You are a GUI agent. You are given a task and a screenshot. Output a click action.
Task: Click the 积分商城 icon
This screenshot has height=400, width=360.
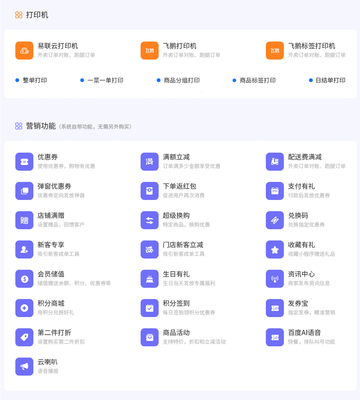point(24,308)
